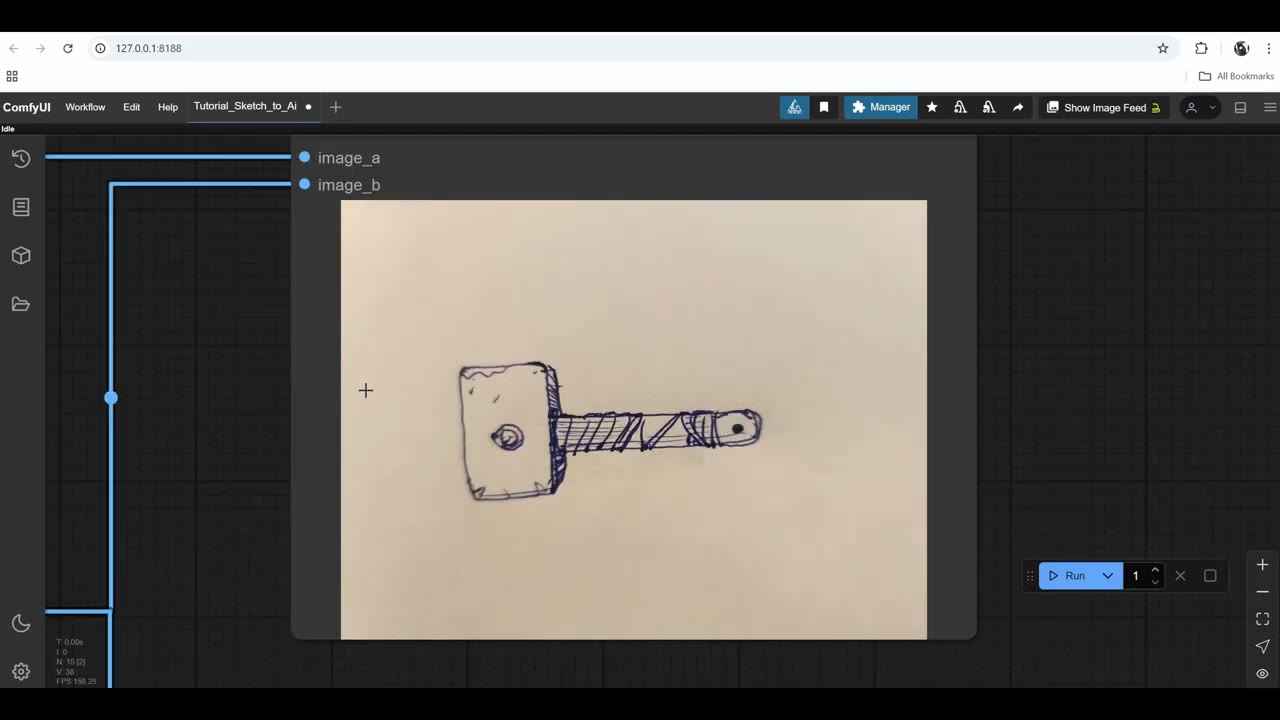
Task: Reload the browser page
Action: [x=68, y=48]
